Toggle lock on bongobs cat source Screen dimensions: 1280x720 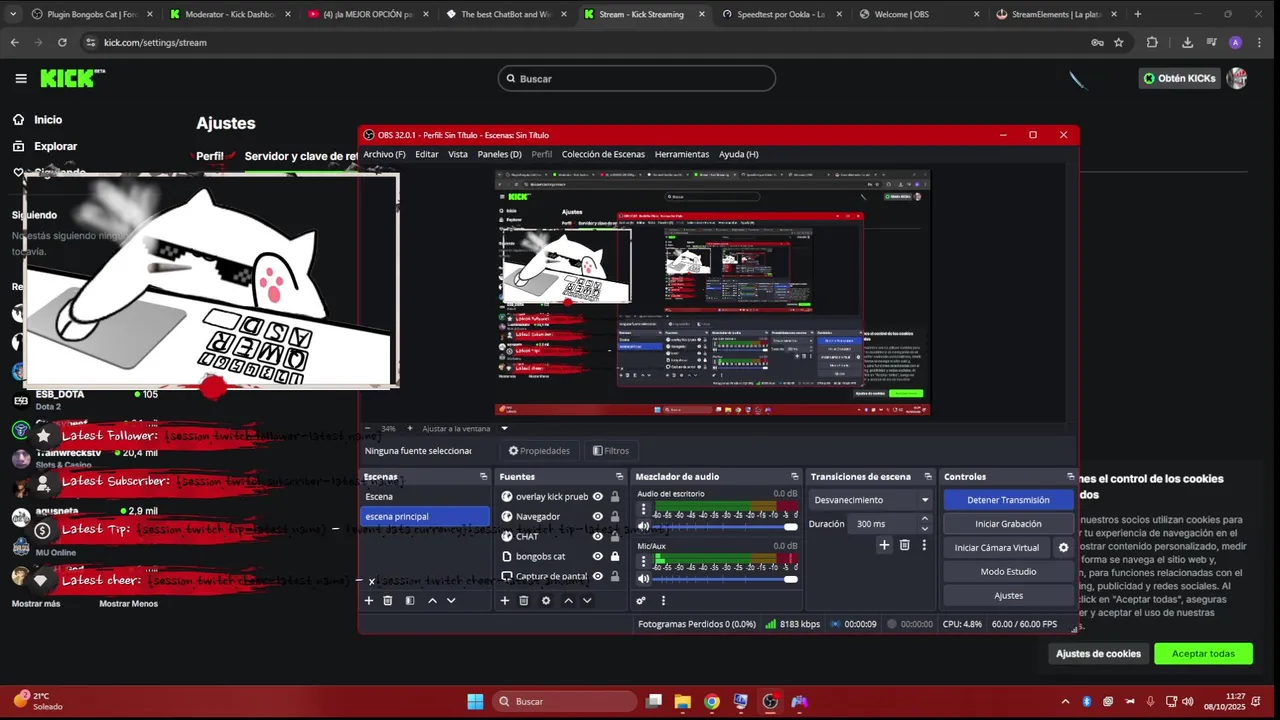[614, 556]
